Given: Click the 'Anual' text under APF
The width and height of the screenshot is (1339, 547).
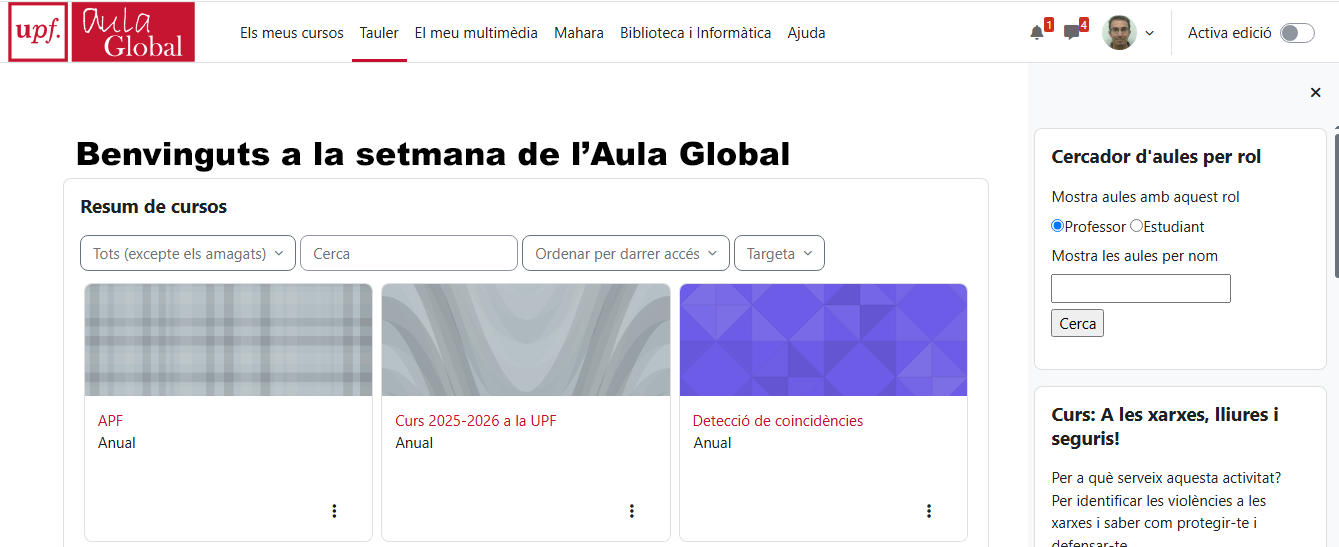Looking at the screenshot, I should coord(117,443).
